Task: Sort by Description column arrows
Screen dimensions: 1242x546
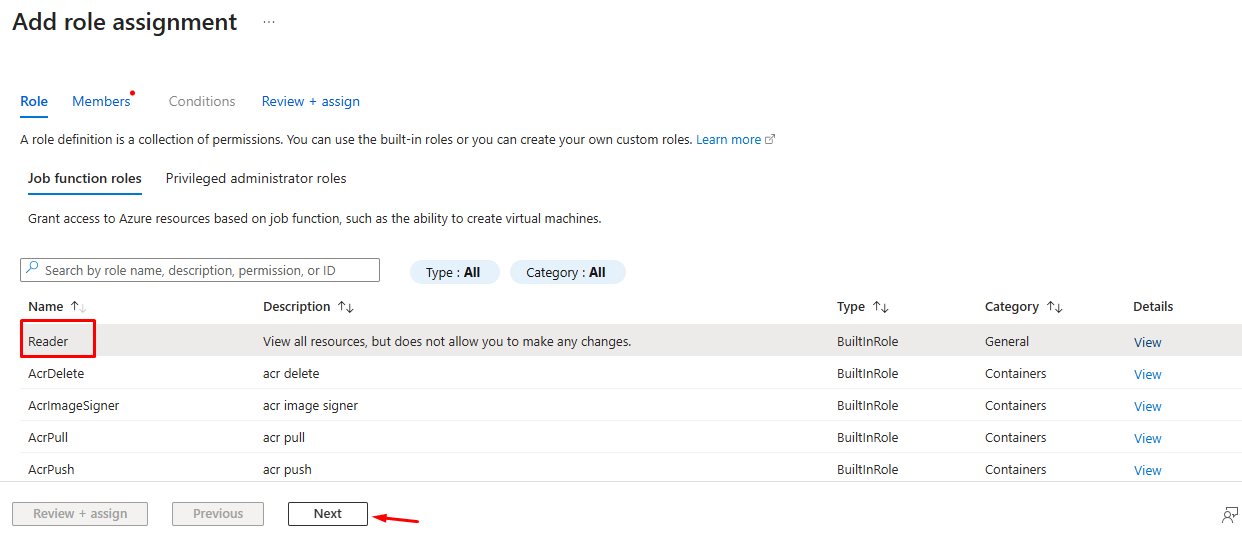Action: (346, 307)
